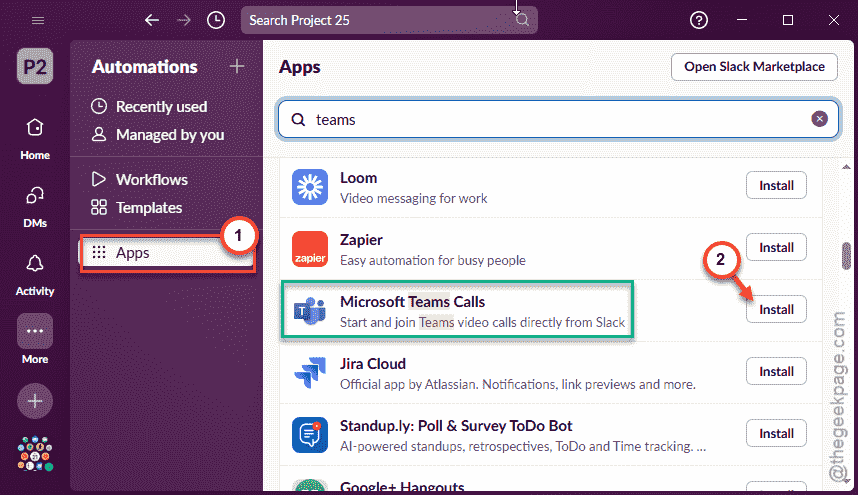Screen dimensions: 858x495
Task: Go back with the left arrow
Action: (152, 21)
